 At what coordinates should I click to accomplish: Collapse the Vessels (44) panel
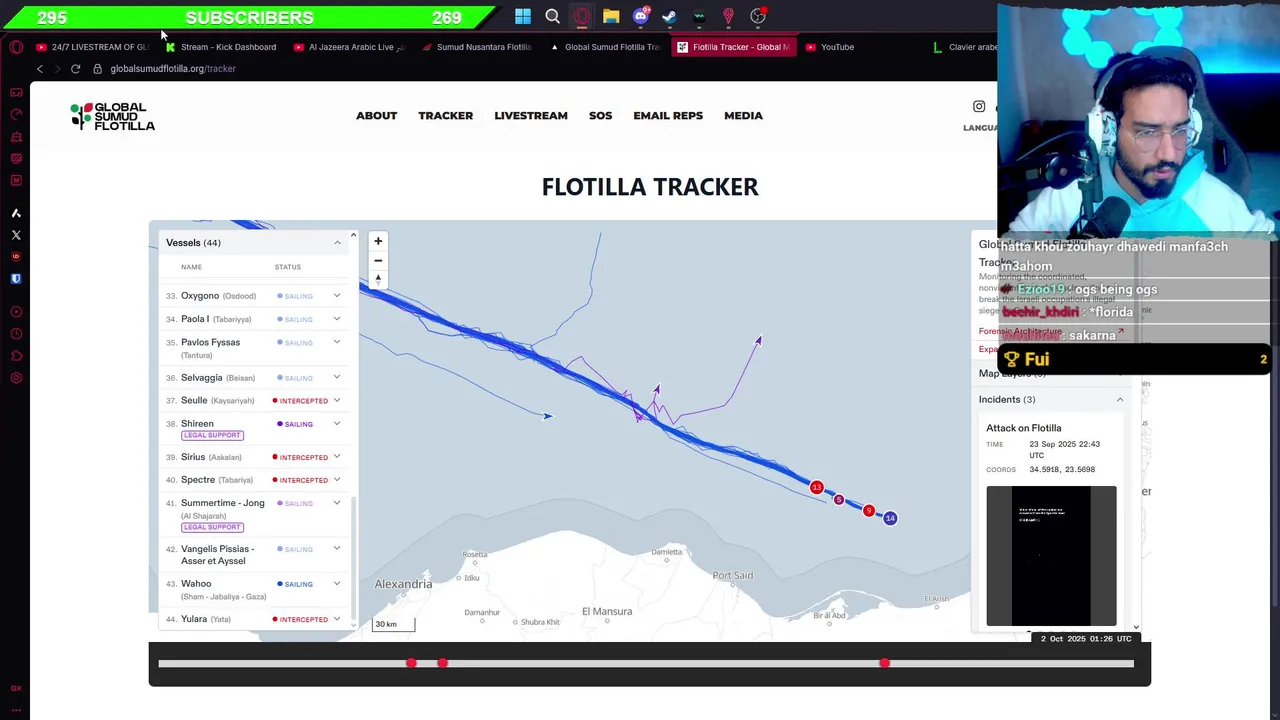click(337, 243)
